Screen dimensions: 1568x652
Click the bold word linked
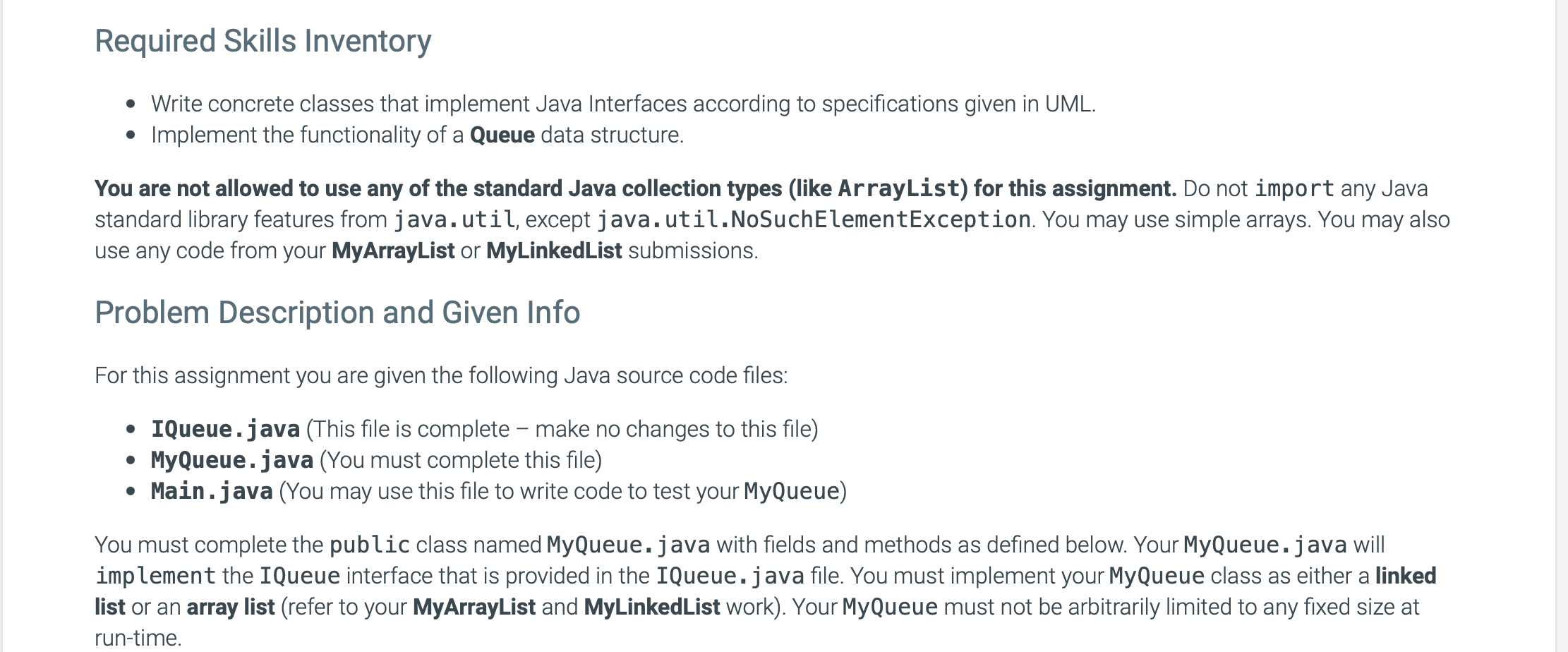1405,576
